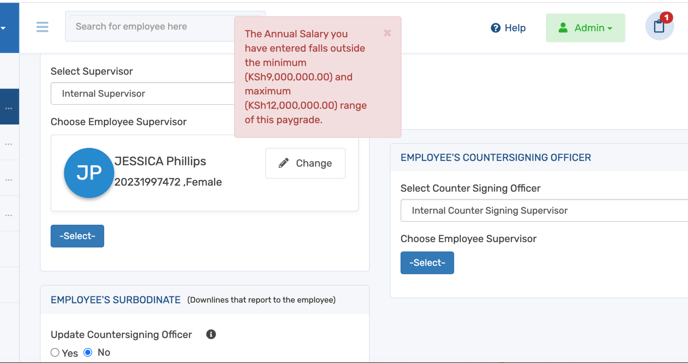Viewport: 688px width, 363px height.
Task: Select No for Update Countersigning Officer
Action: point(88,352)
